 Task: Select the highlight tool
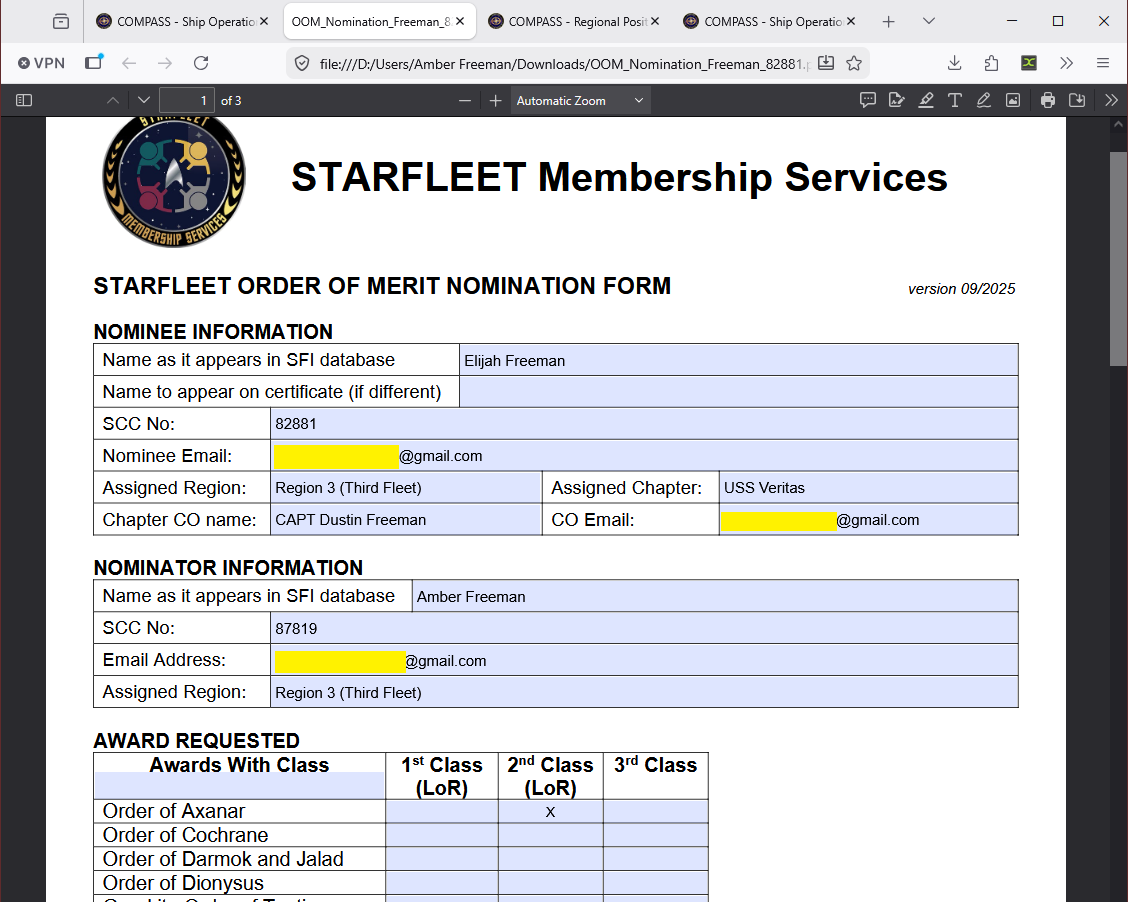click(x=926, y=101)
